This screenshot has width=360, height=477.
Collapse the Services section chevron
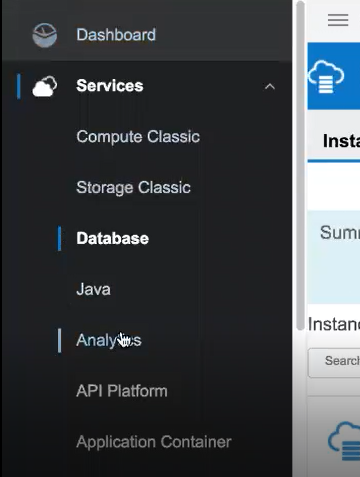pyautogui.click(x=270, y=87)
